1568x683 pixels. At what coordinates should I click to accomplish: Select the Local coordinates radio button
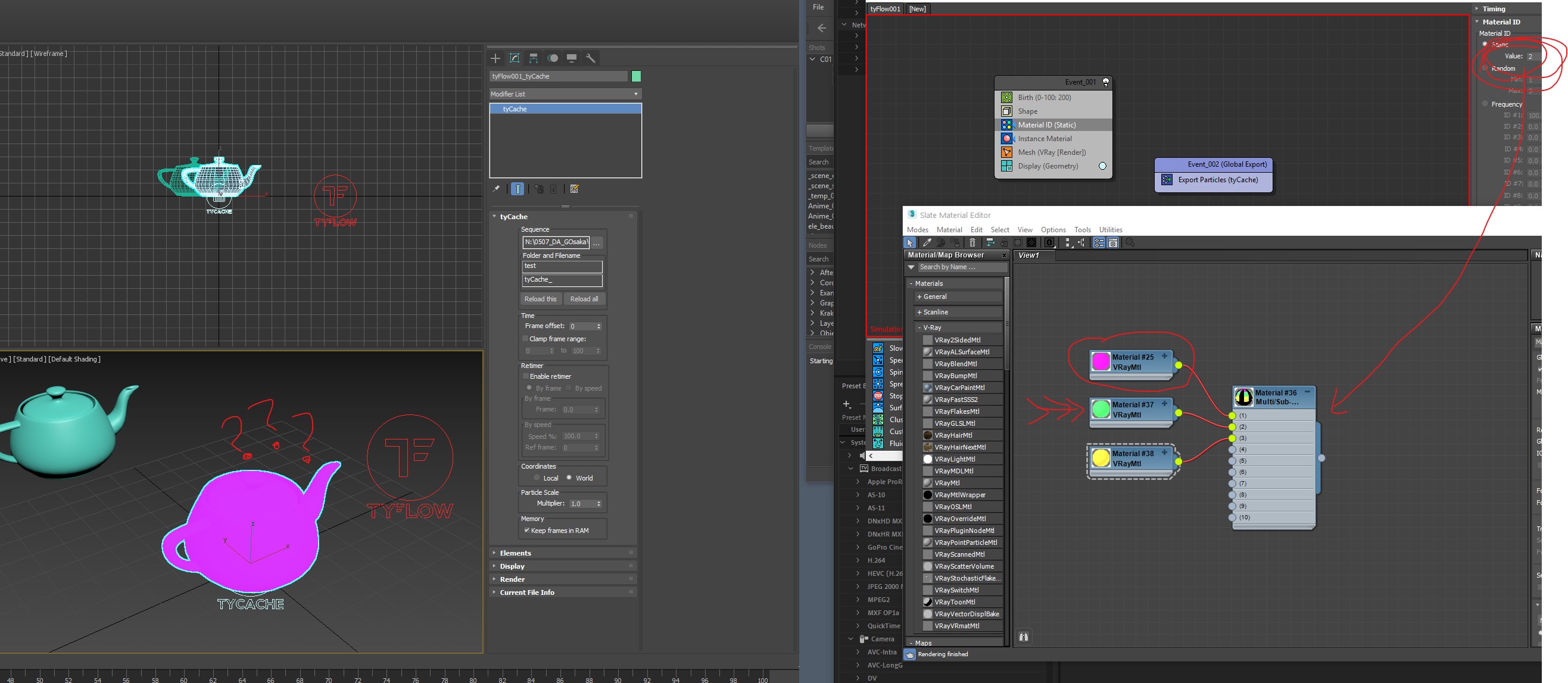click(537, 478)
